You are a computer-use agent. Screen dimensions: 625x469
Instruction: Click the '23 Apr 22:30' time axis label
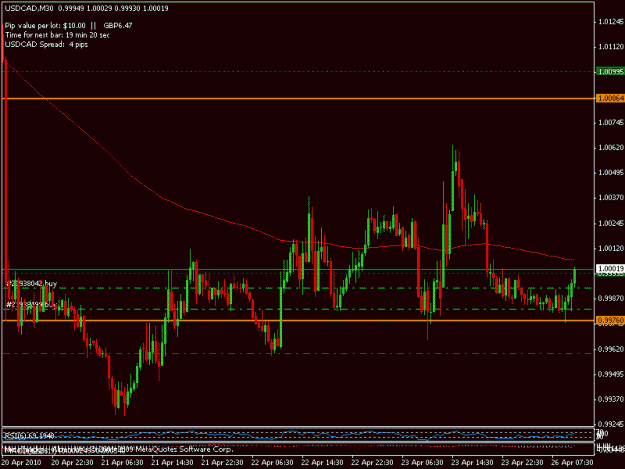(x=522, y=463)
